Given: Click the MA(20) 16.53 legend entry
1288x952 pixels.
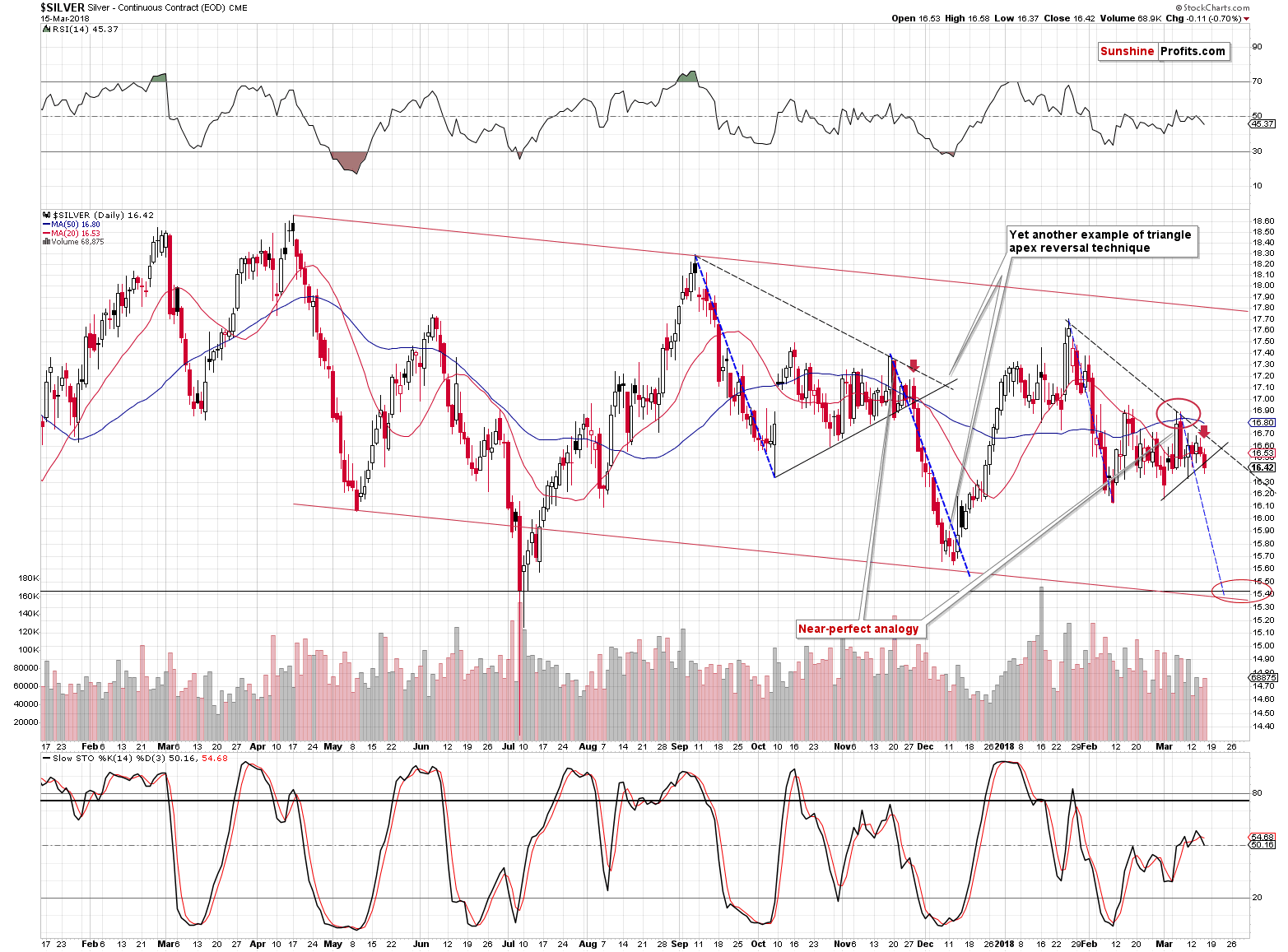Looking at the screenshot, I should [70, 233].
